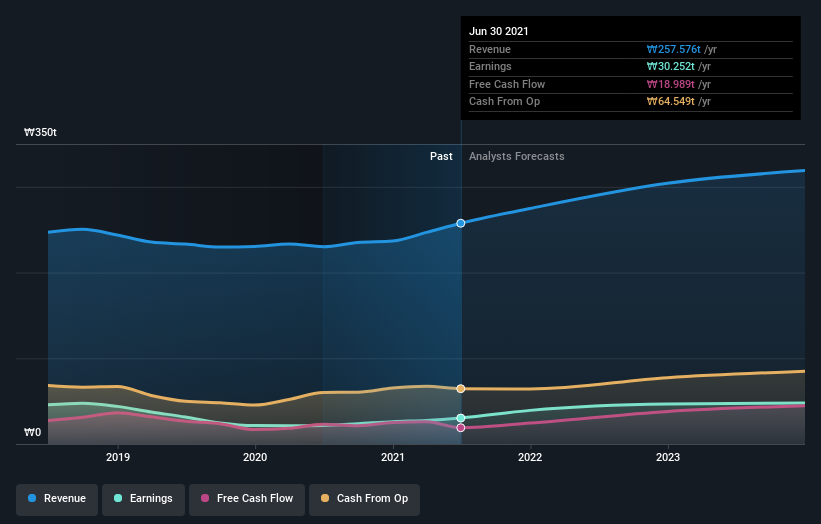Select the 2020 axis label
Screen dimensions: 821x524
click(255, 458)
